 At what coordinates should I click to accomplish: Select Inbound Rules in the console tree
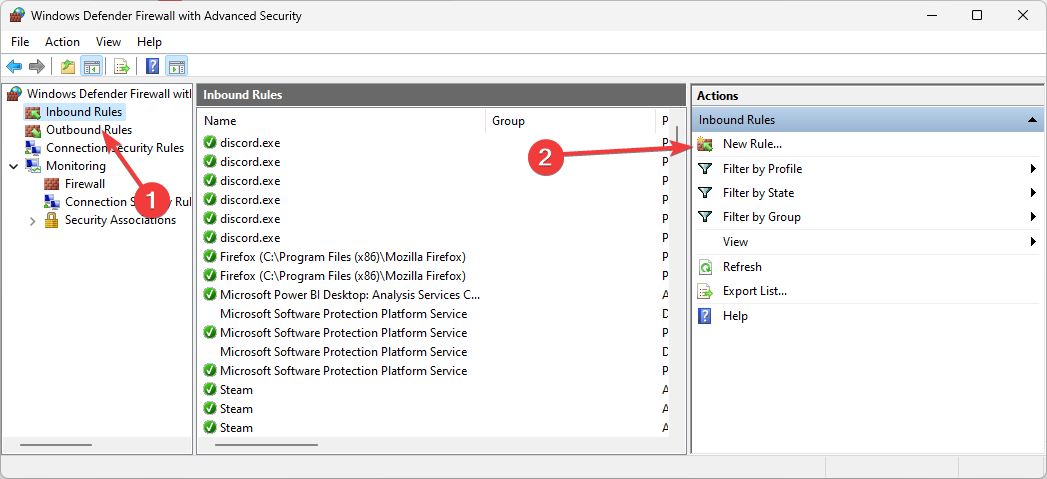pyautogui.click(x=84, y=112)
